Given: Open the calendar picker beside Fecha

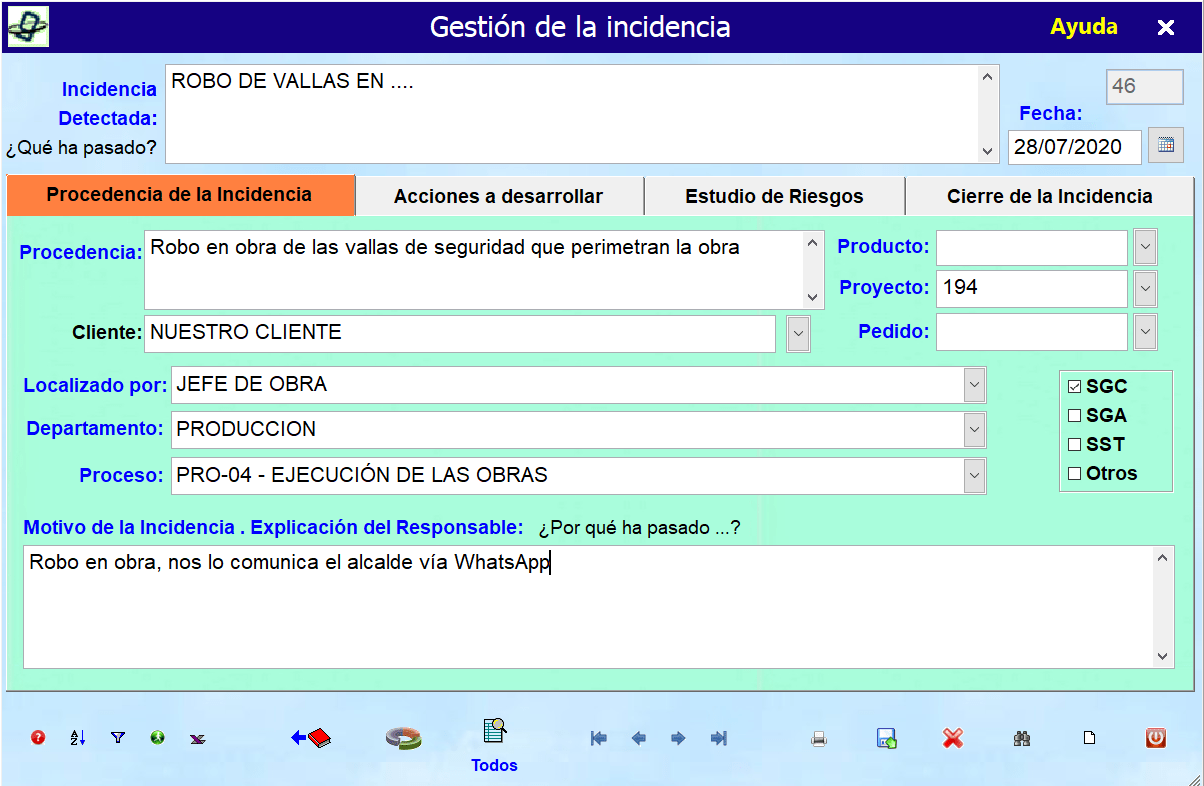Looking at the screenshot, I should (x=1166, y=145).
